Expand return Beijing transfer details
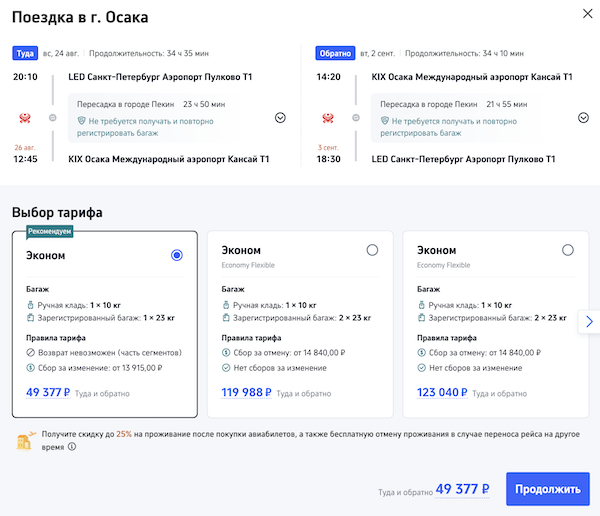 coord(583,117)
